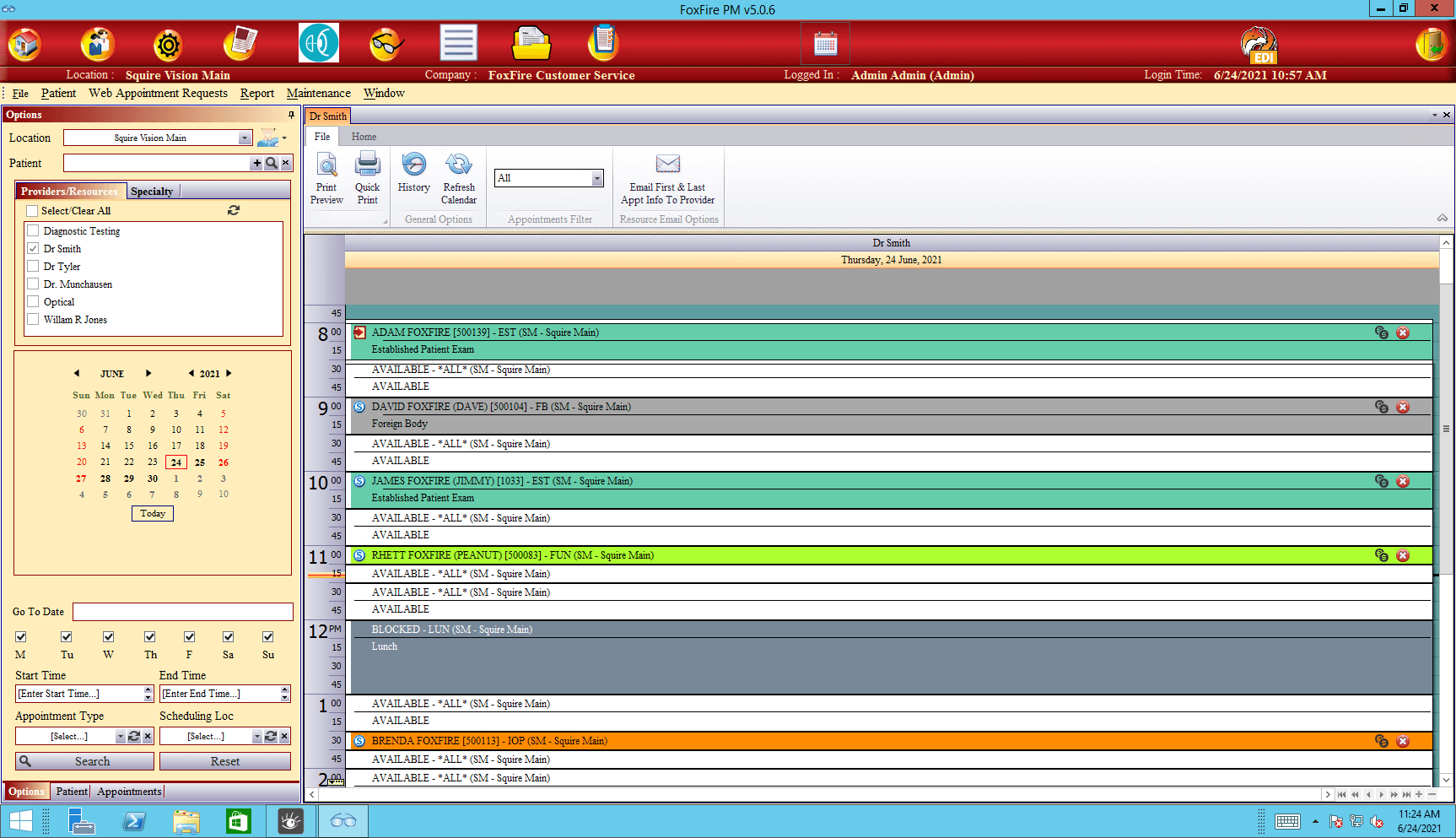Open the File menu
Screen dimensions: 1456x838
pos(20,94)
